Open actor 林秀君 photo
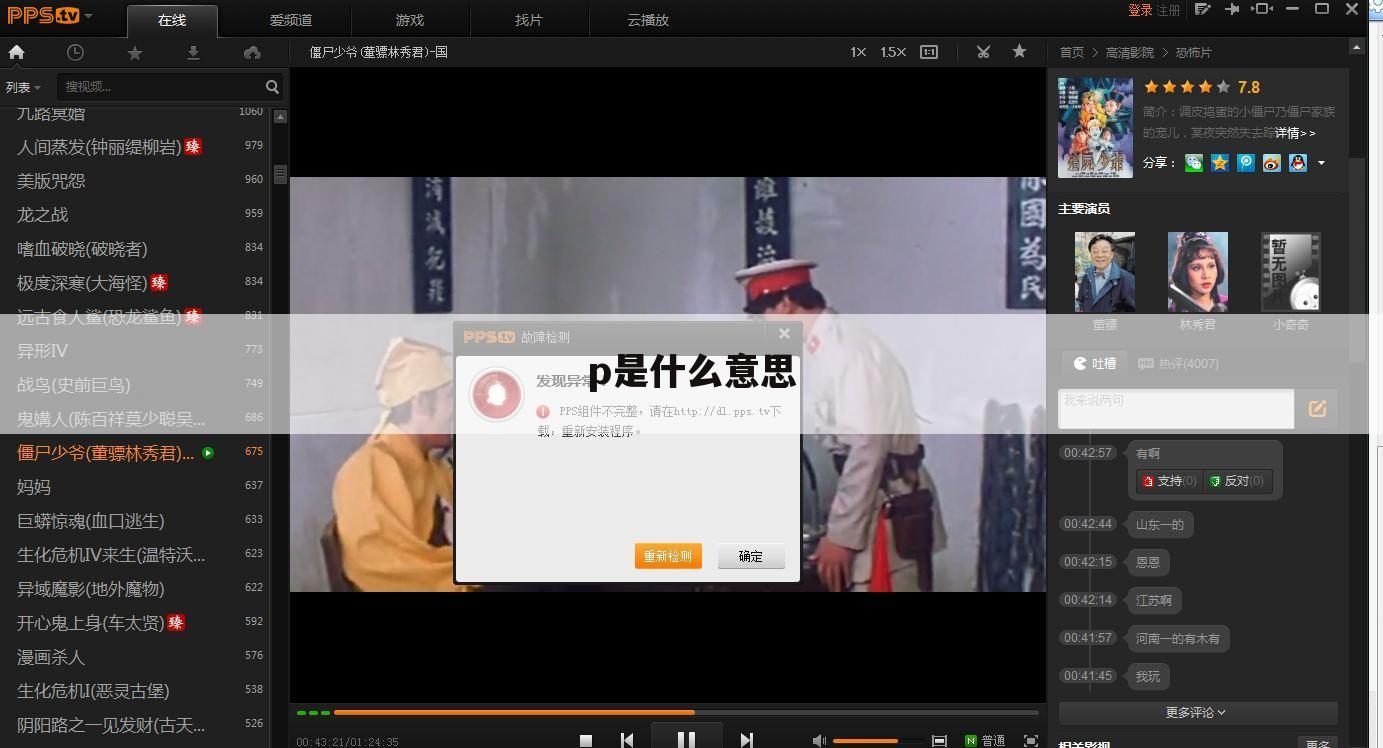 (x=1197, y=271)
